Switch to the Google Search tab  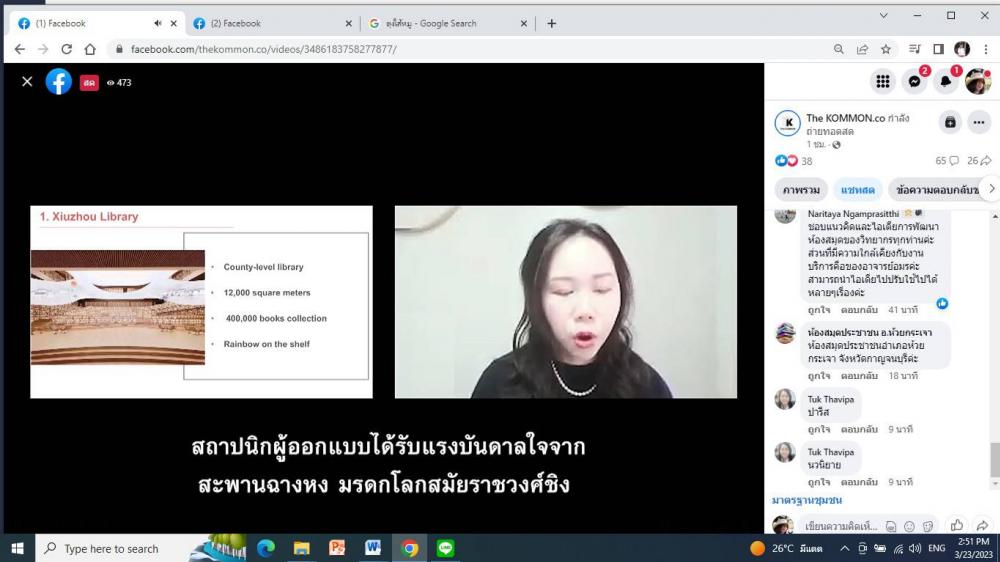coord(448,24)
